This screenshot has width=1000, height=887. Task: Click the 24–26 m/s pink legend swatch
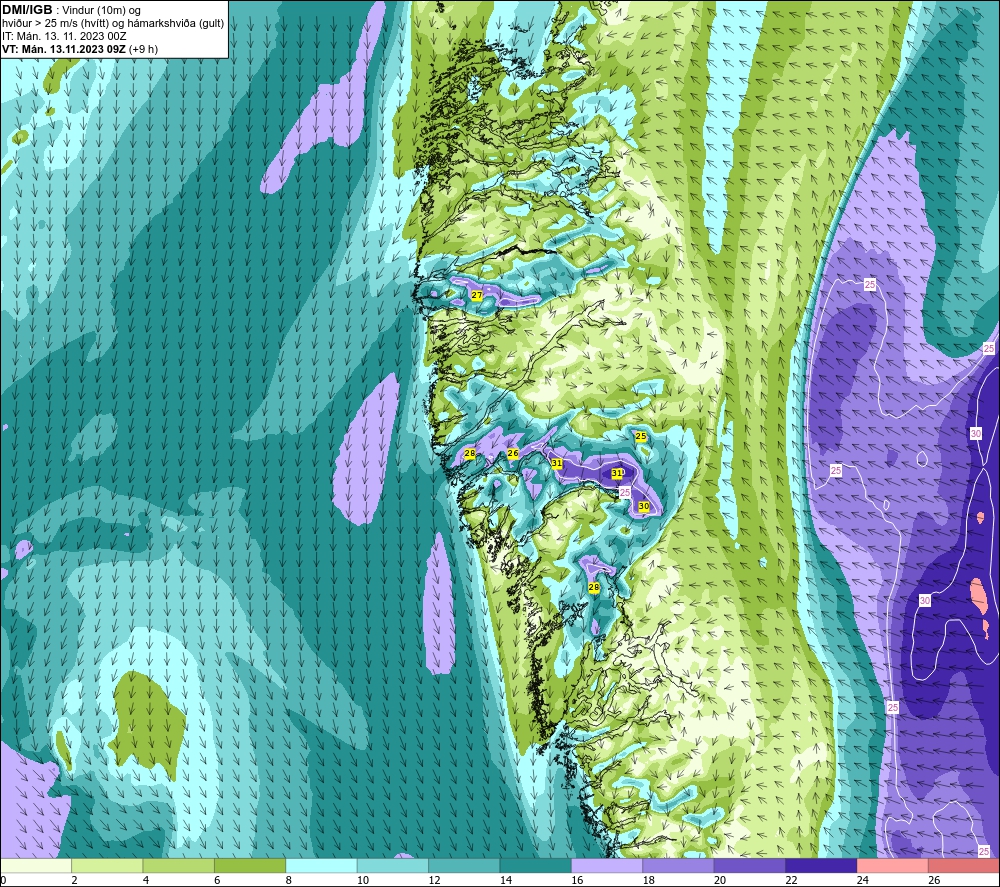[893, 865]
